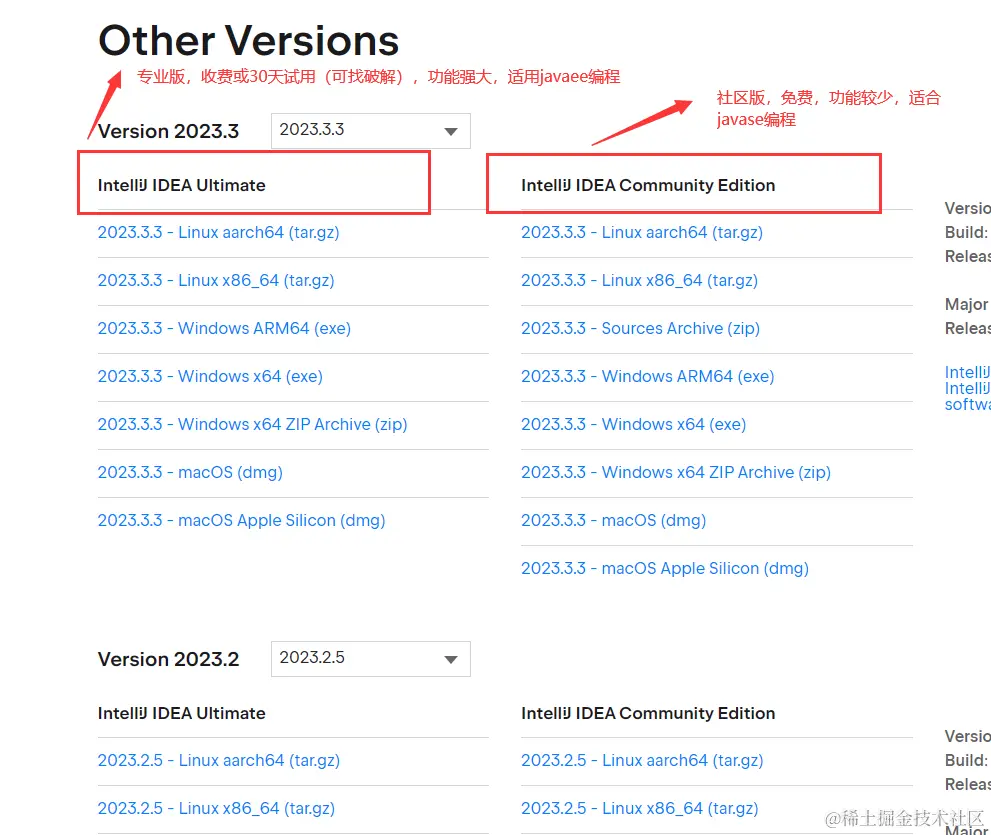Download Community 2023.3.3 Linux x86_64 tar.gz
The height and width of the screenshot is (835, 991).
[639, 281]
